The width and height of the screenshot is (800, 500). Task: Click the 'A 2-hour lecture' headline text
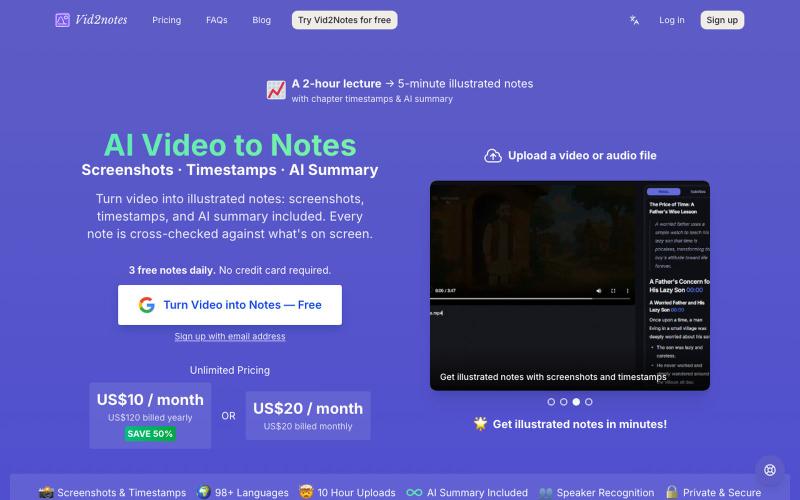[336, 84]
